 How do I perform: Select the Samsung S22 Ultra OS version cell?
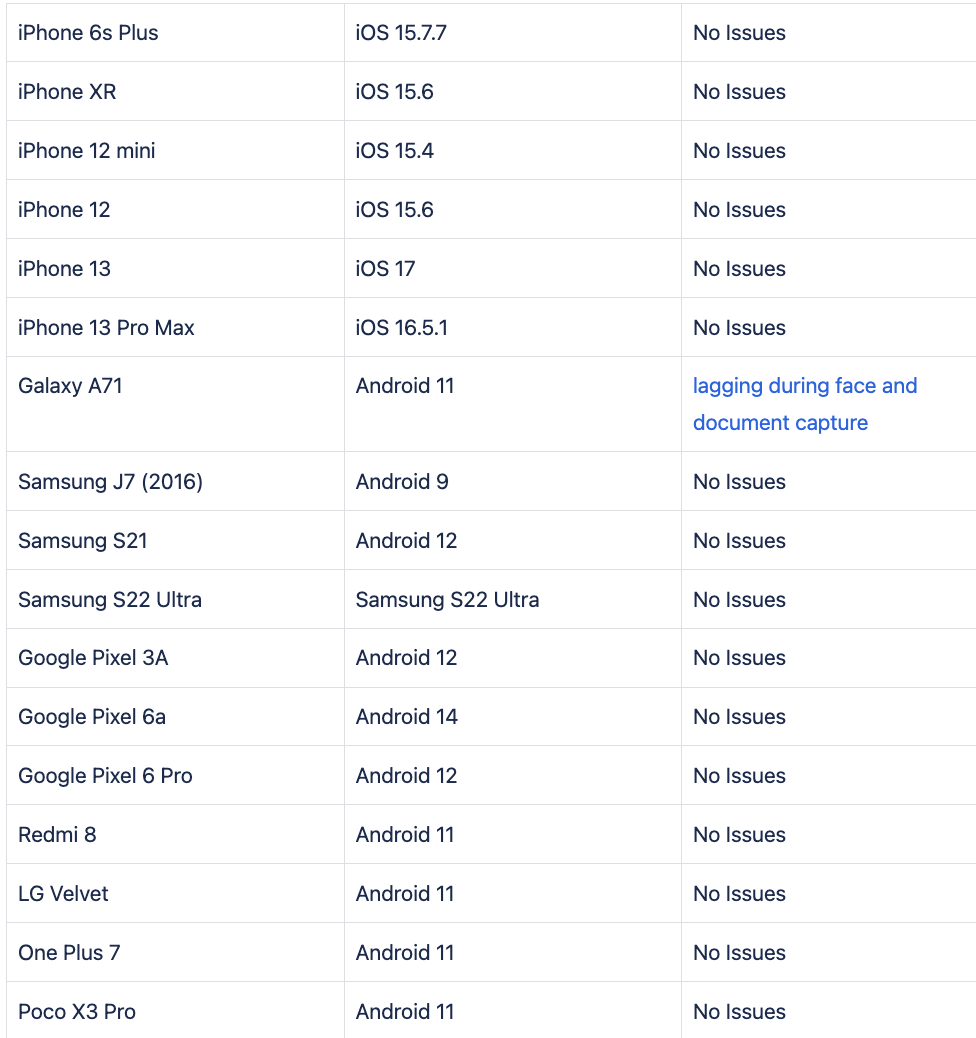pyautogui.click(x=512, y=599)
